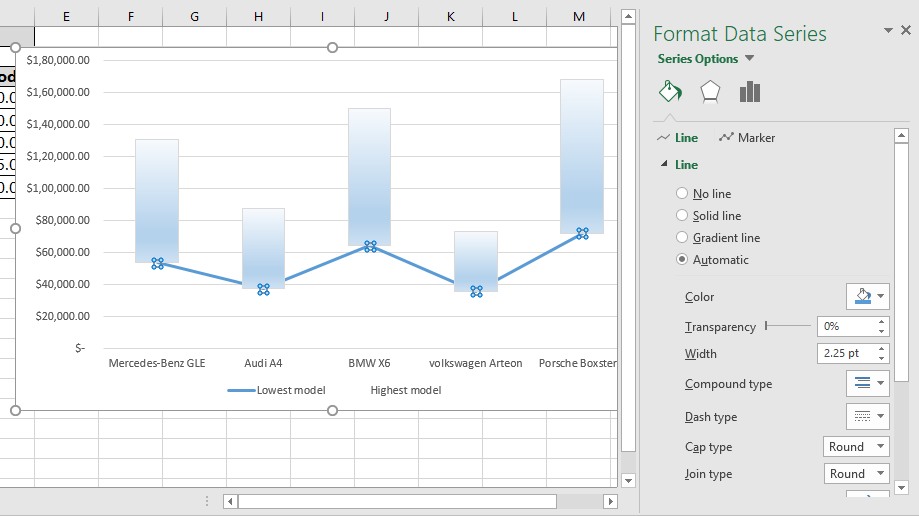Close the Format Data Series pane

906,30
